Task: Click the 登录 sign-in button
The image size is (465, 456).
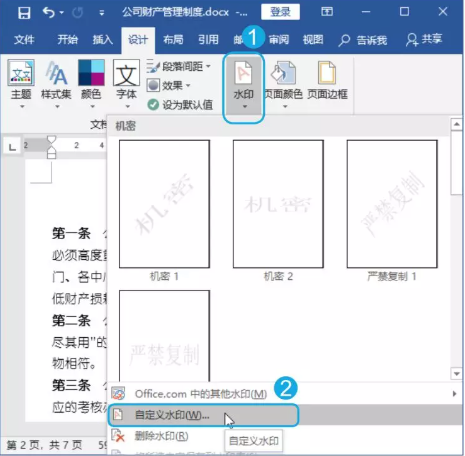Action: click(x=280, y=12)
